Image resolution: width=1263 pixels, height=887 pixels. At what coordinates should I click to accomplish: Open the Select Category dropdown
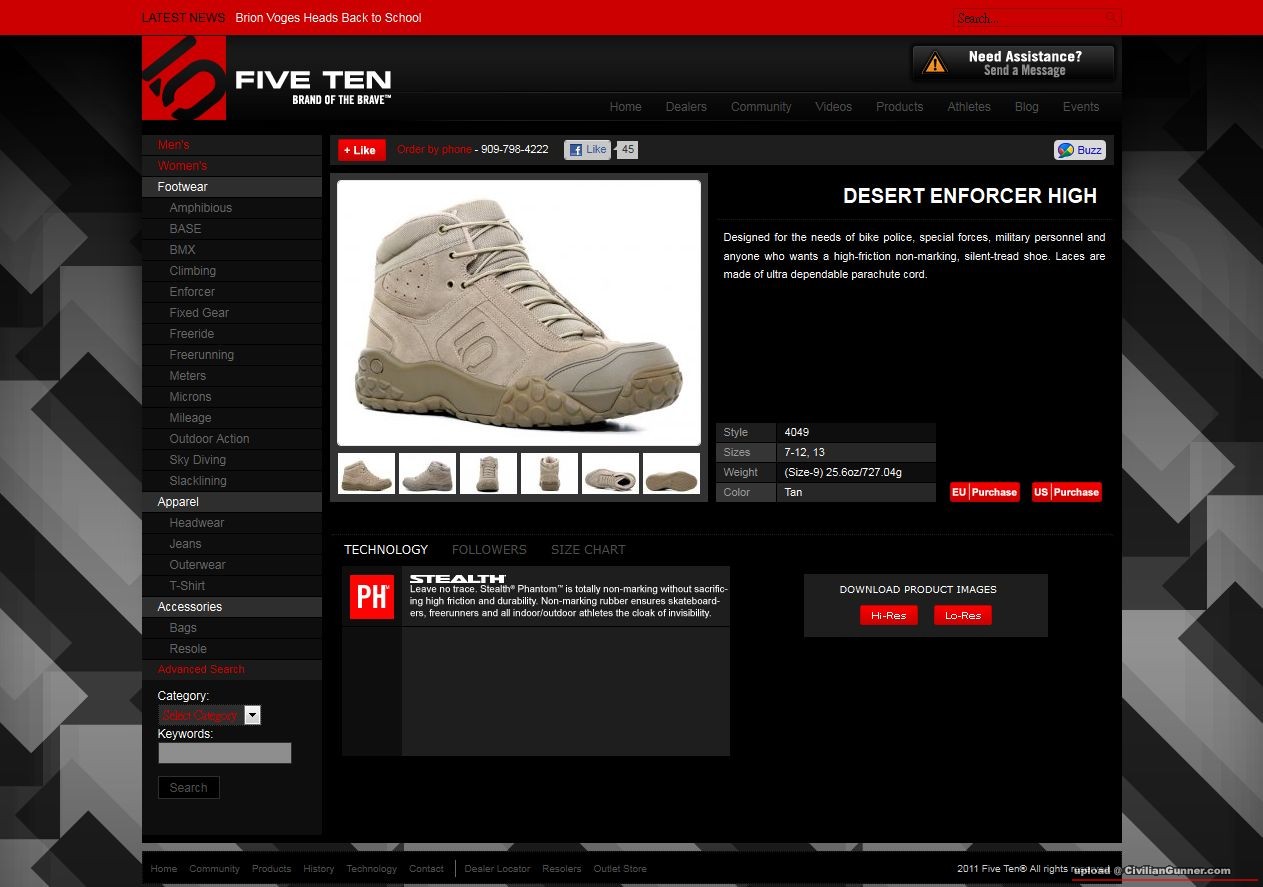[x=252, y=715]
